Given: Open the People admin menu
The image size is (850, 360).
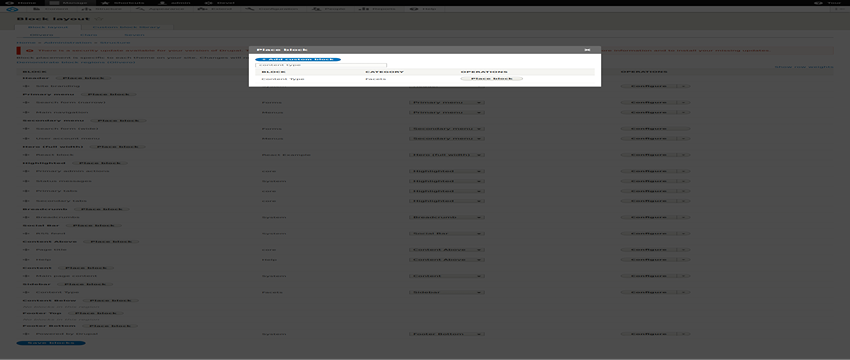Looking at the screenshot, I should click(x=330, y=9).
